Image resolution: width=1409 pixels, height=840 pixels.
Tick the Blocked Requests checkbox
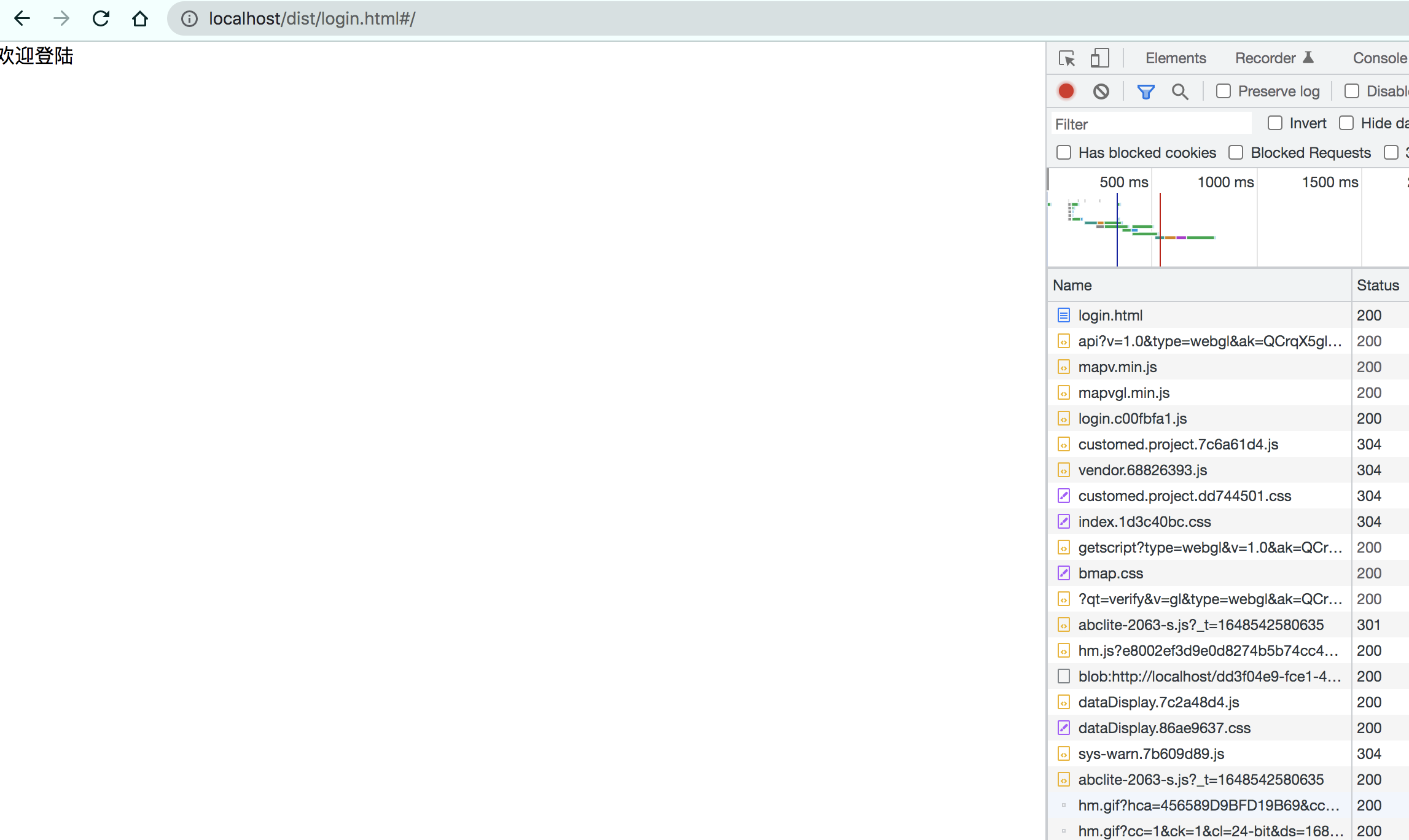pos(1236,152)
